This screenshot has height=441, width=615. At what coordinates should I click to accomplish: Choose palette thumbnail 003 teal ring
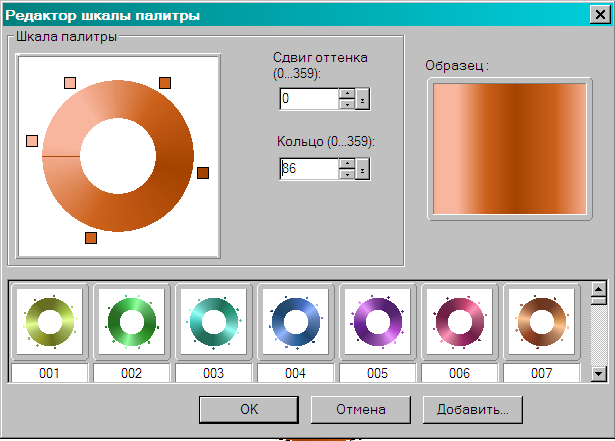pos(213,322)
